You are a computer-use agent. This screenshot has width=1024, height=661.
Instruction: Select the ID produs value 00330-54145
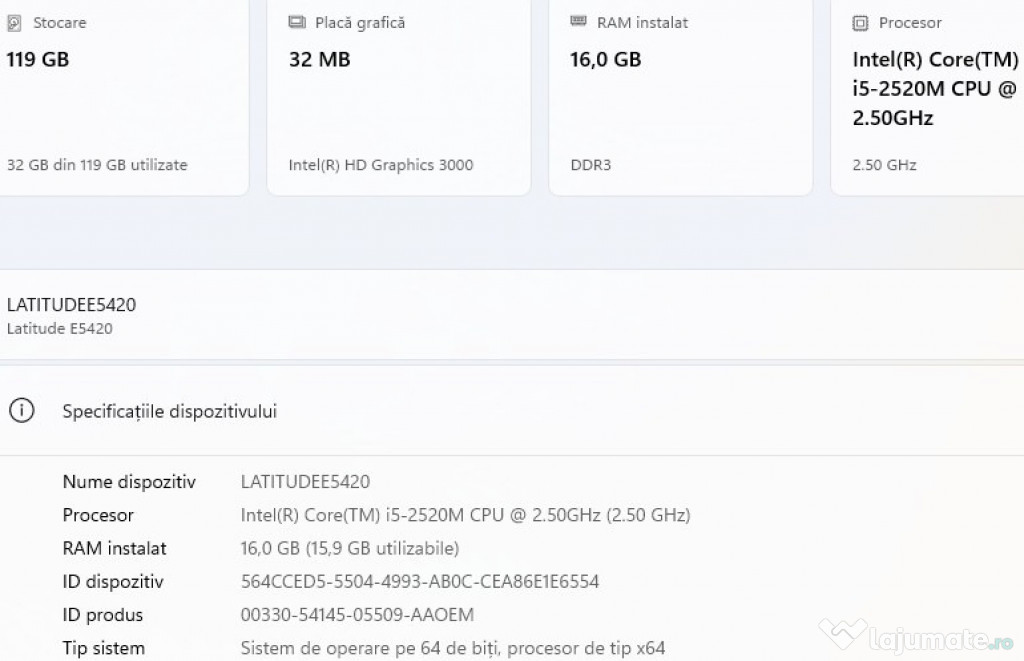tap(357, 615)
